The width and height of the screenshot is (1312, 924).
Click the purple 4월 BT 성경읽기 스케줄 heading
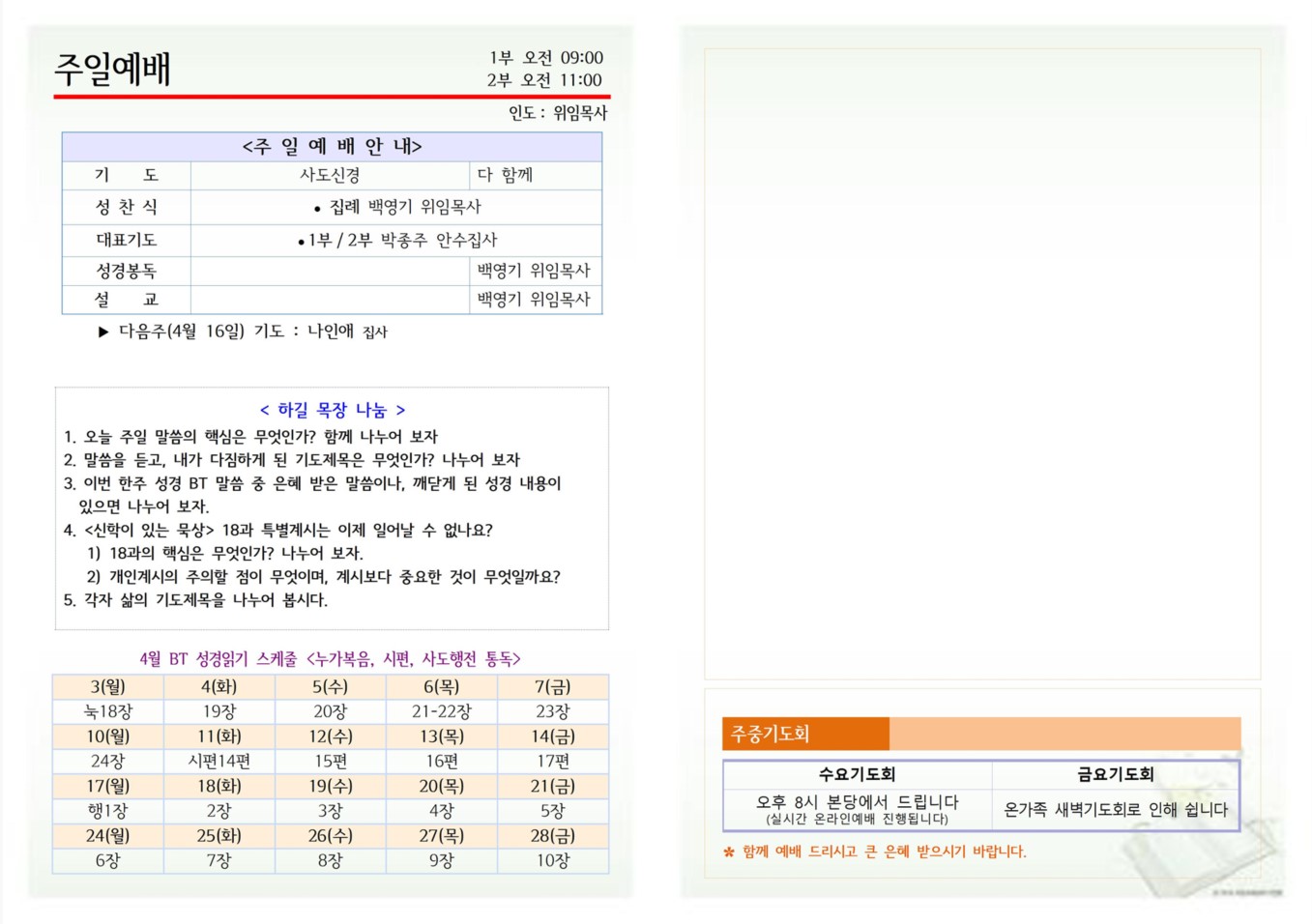pyautogui.click(x=330, y=659)
